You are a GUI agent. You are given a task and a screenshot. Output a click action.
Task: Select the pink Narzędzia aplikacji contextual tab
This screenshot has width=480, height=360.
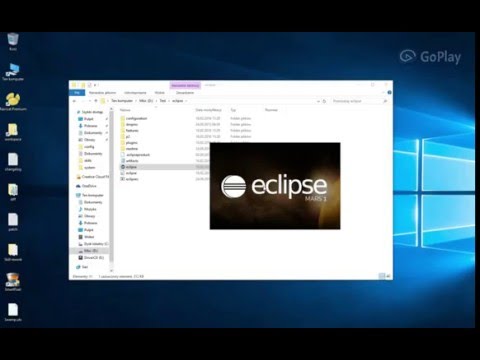pos(185,85)
